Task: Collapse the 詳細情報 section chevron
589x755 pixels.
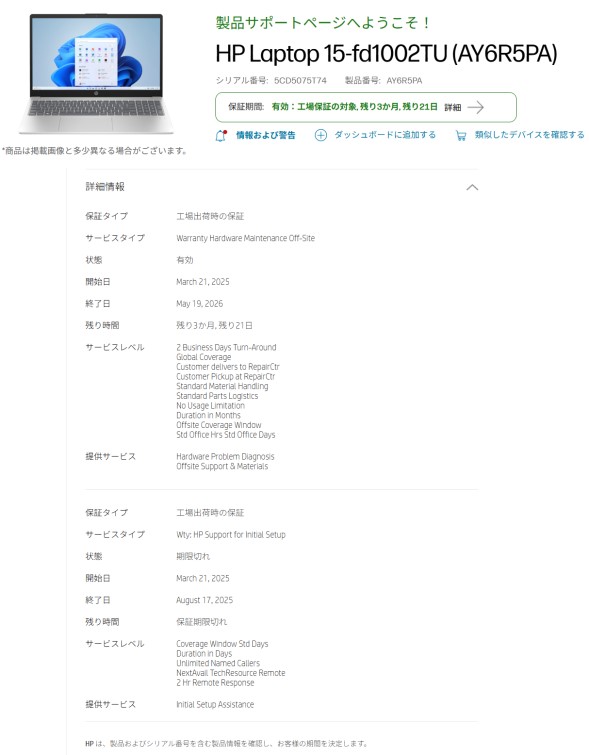Action: coord(472,187)
